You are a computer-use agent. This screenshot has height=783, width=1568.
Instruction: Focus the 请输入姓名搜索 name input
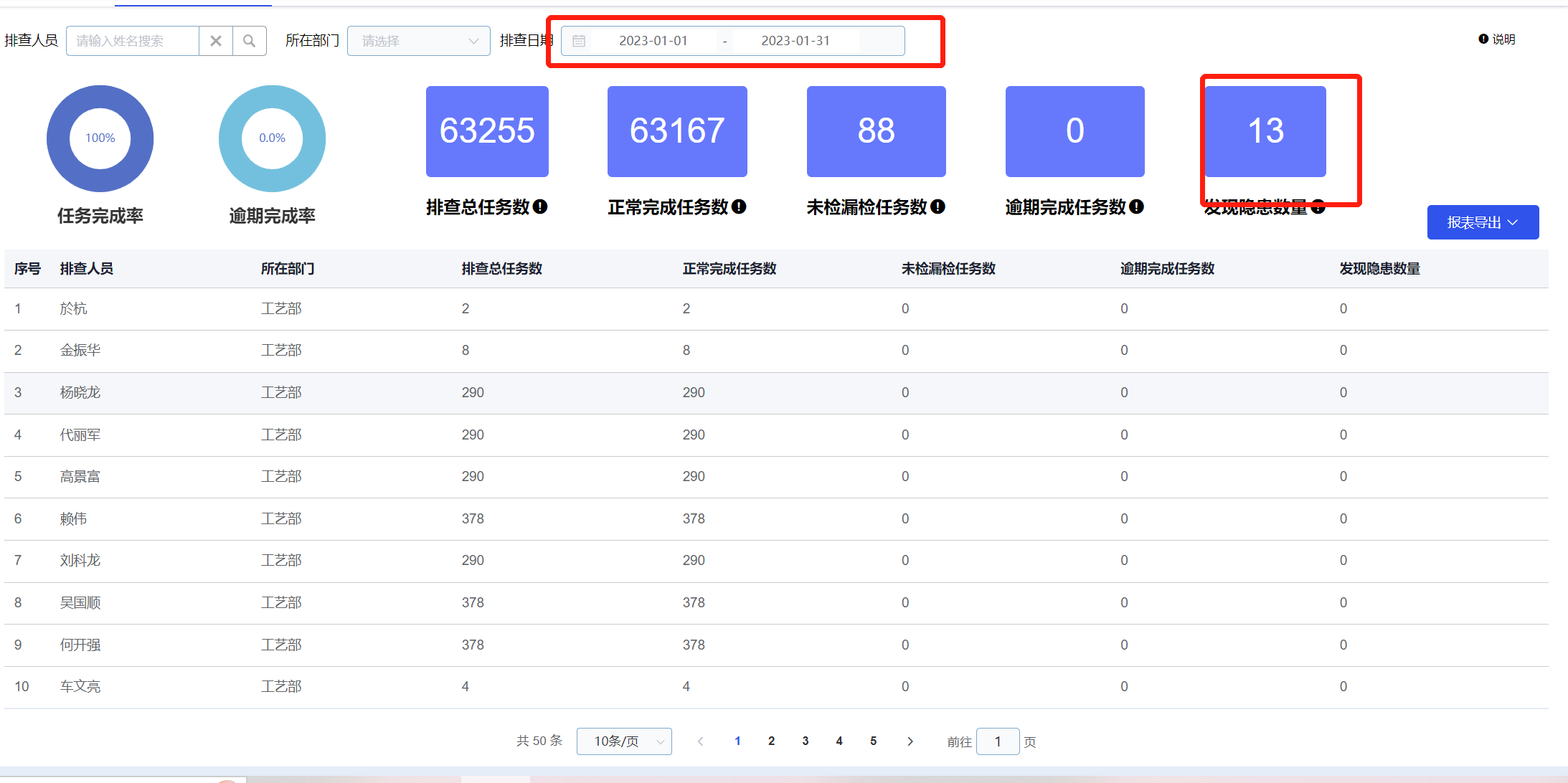(x=133, y=41)
